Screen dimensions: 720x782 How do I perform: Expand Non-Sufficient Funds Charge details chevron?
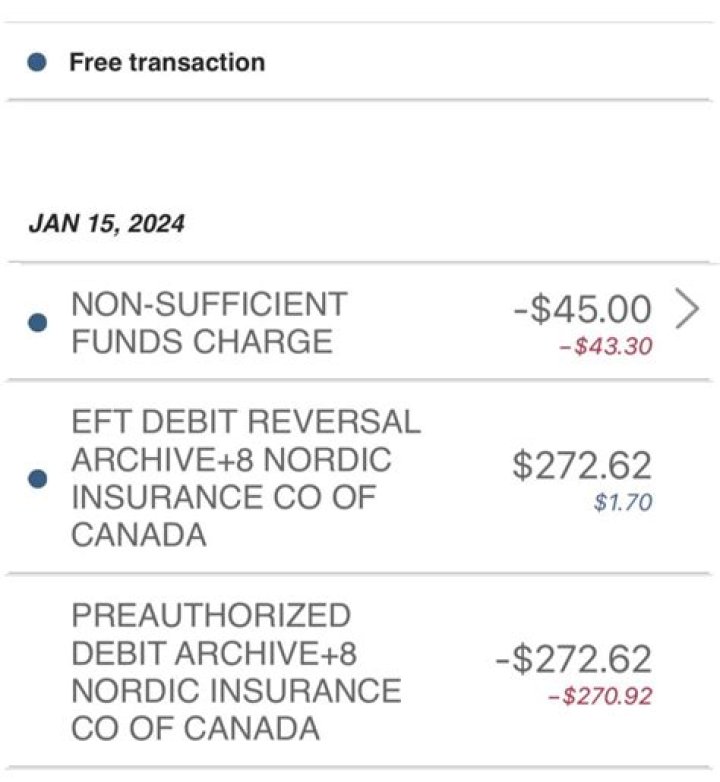coord(686,310)
